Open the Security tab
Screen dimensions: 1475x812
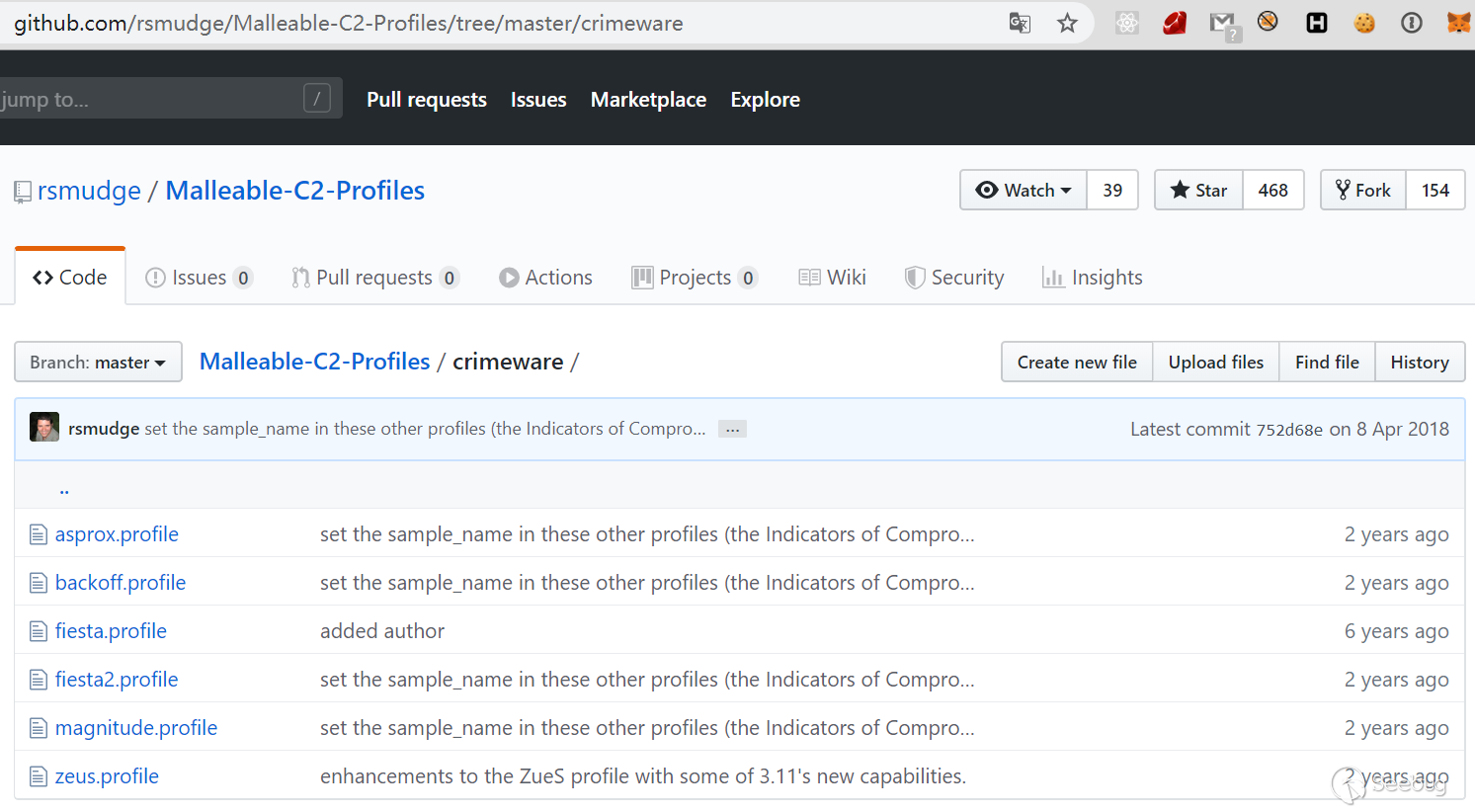[x=954, y=278]
